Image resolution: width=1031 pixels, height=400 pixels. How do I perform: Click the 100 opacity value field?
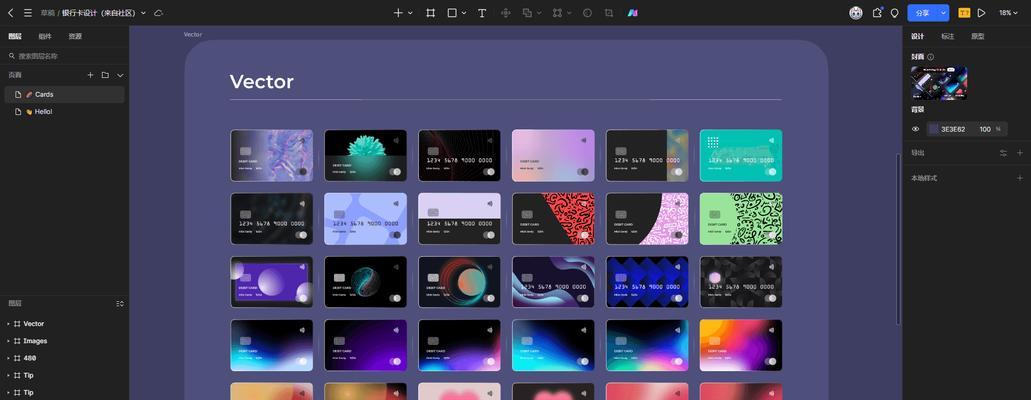pos(985,129)
